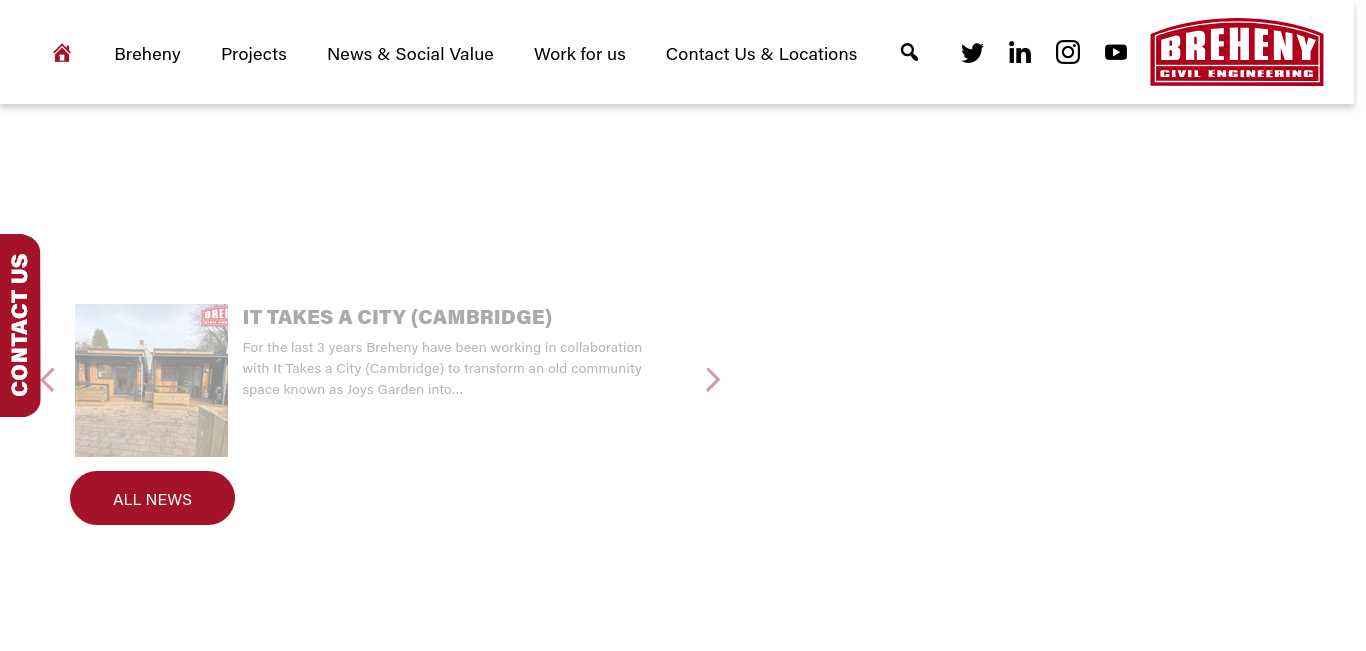The image size is (1366, 651).
Task: Open the Breheny menu item
Action: coord(147,54)
